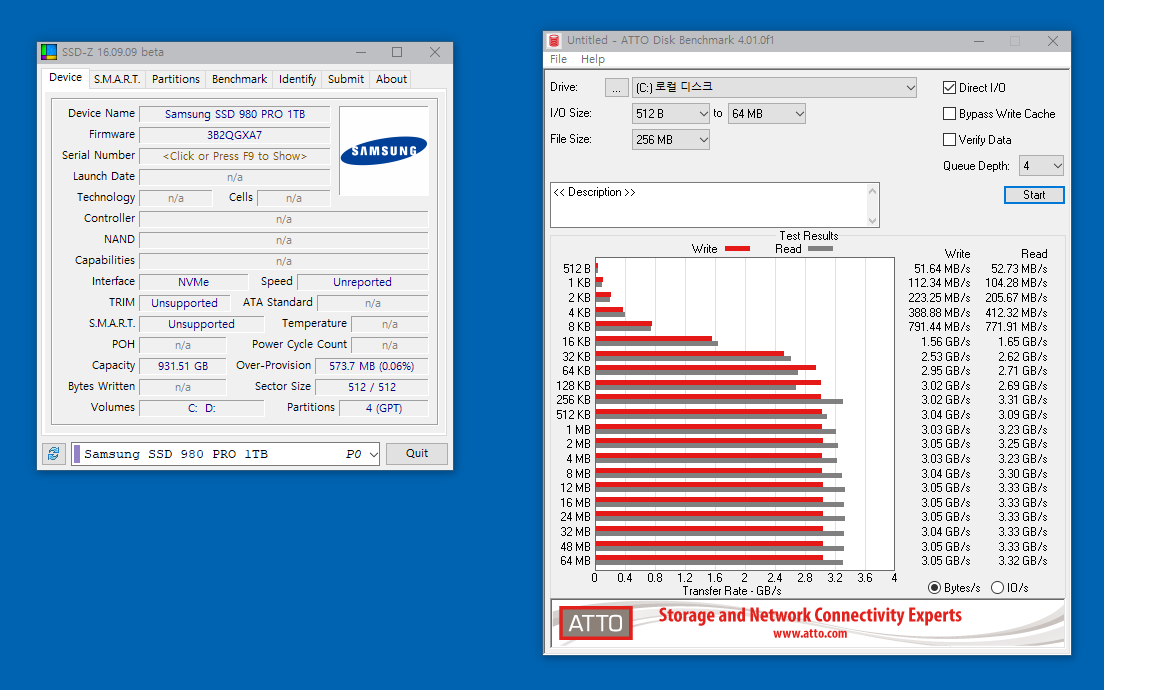Viewport: 1152px width, 690px height.
Task: Click the ATTO Disk Benchmark title bar icon
Action: tap(555, 40)
